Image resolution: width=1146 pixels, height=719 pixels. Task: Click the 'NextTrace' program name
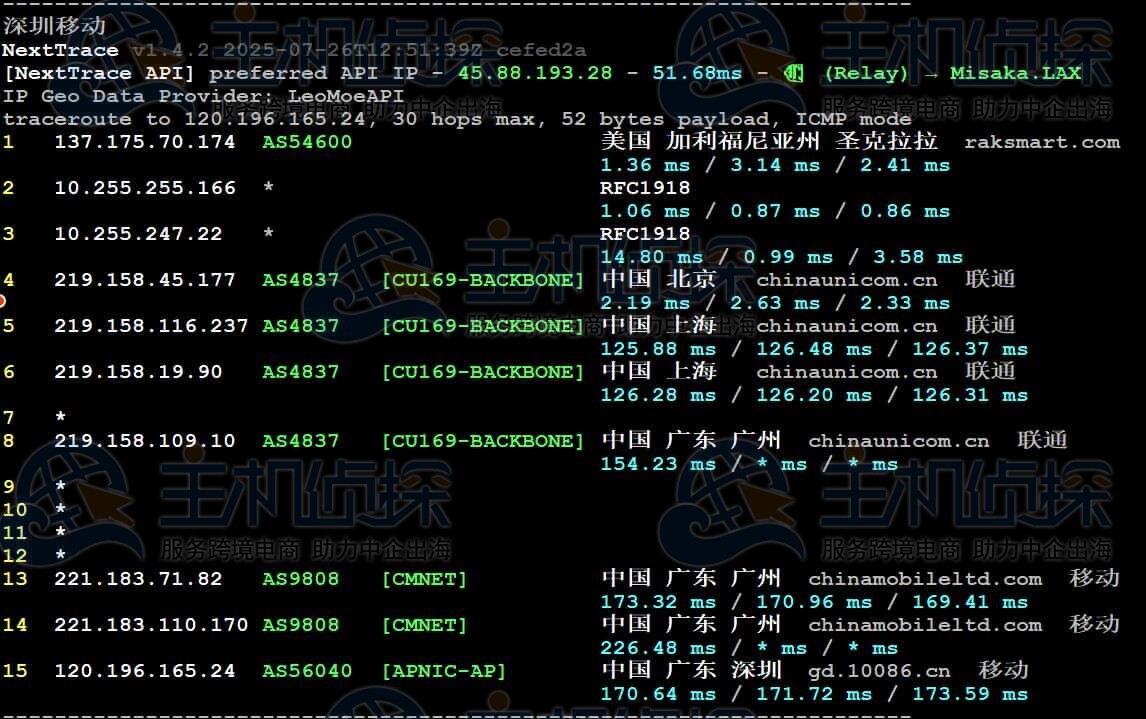[x=60, y=50]
